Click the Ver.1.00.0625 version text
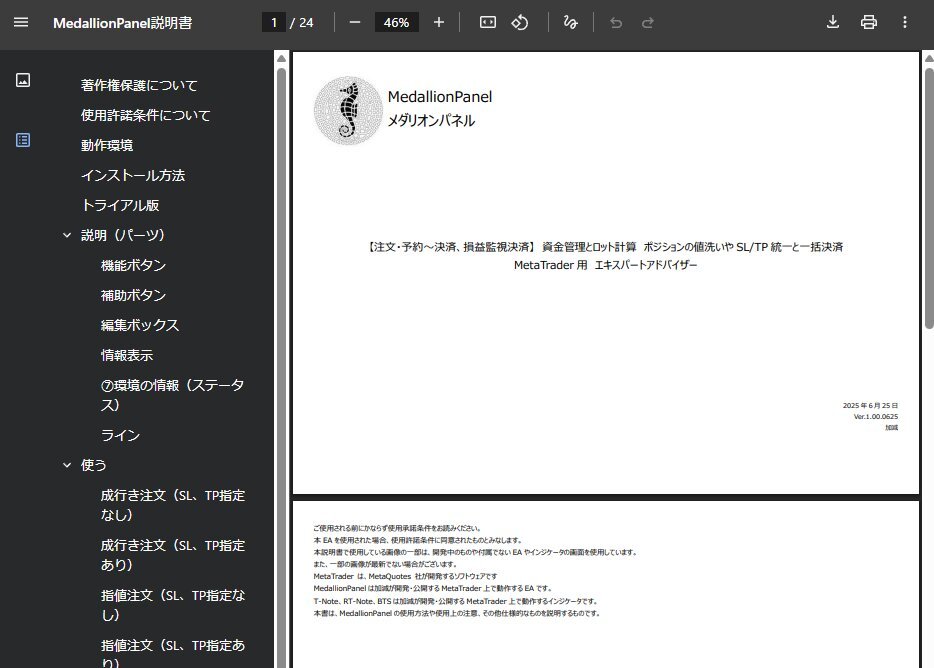This screenshot has height=668, width=934. click(876, 417)
